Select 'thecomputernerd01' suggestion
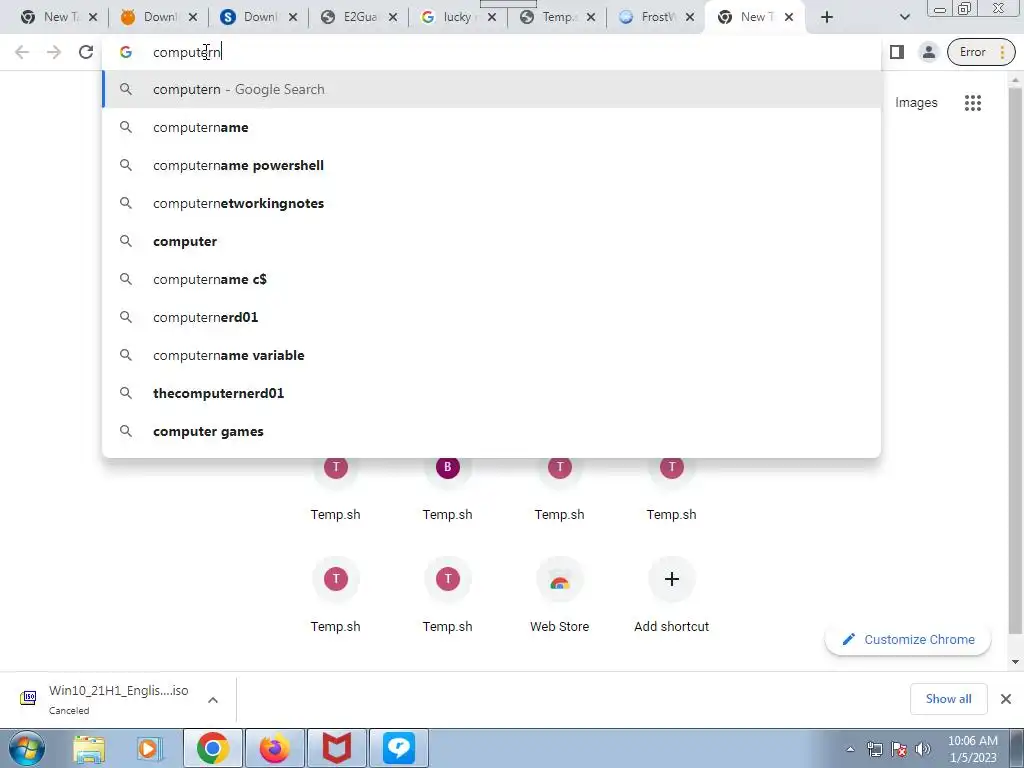Viewport: 1024px width, 768px height. click(492, 393)
